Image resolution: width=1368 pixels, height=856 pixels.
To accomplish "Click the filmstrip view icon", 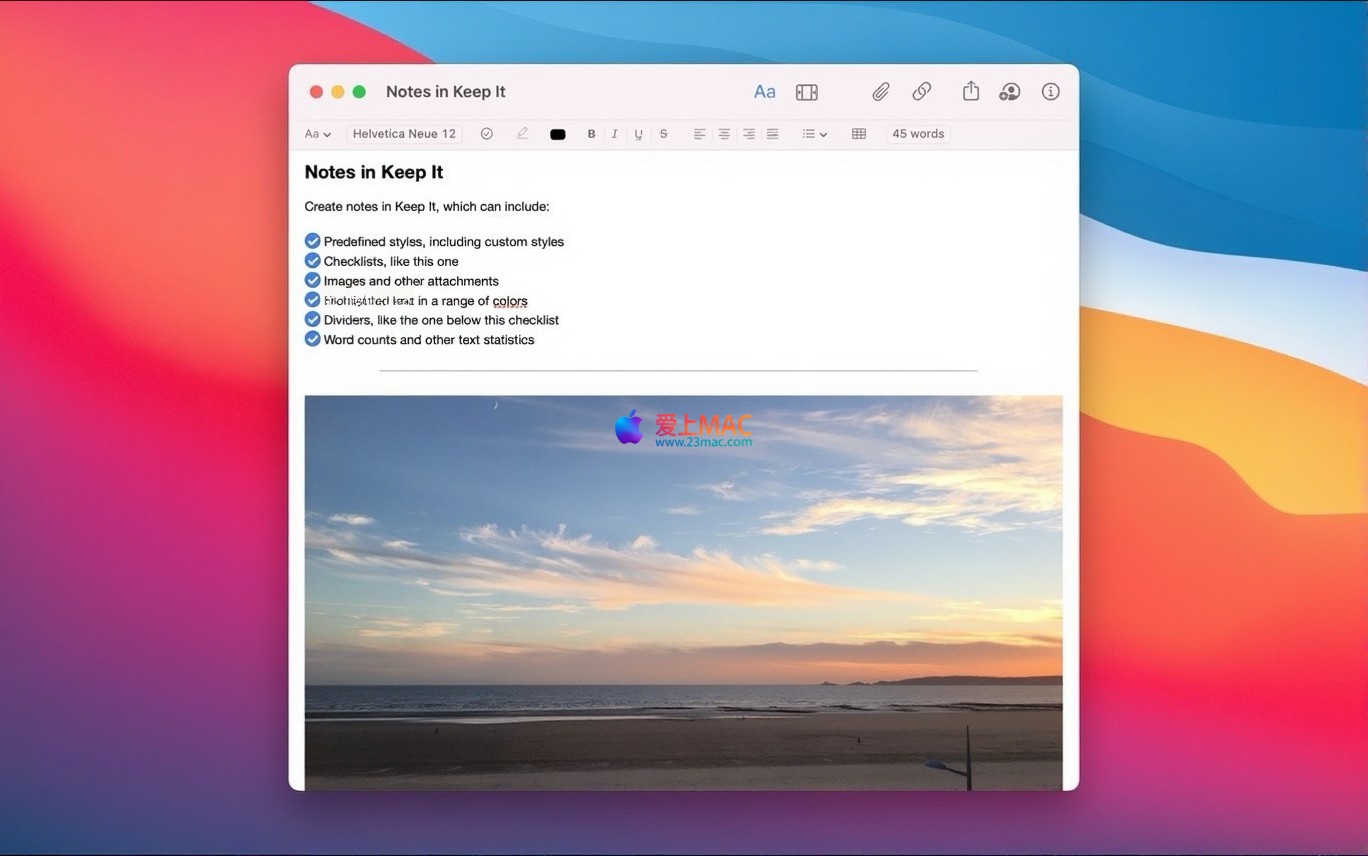I will tap(806, 92).
